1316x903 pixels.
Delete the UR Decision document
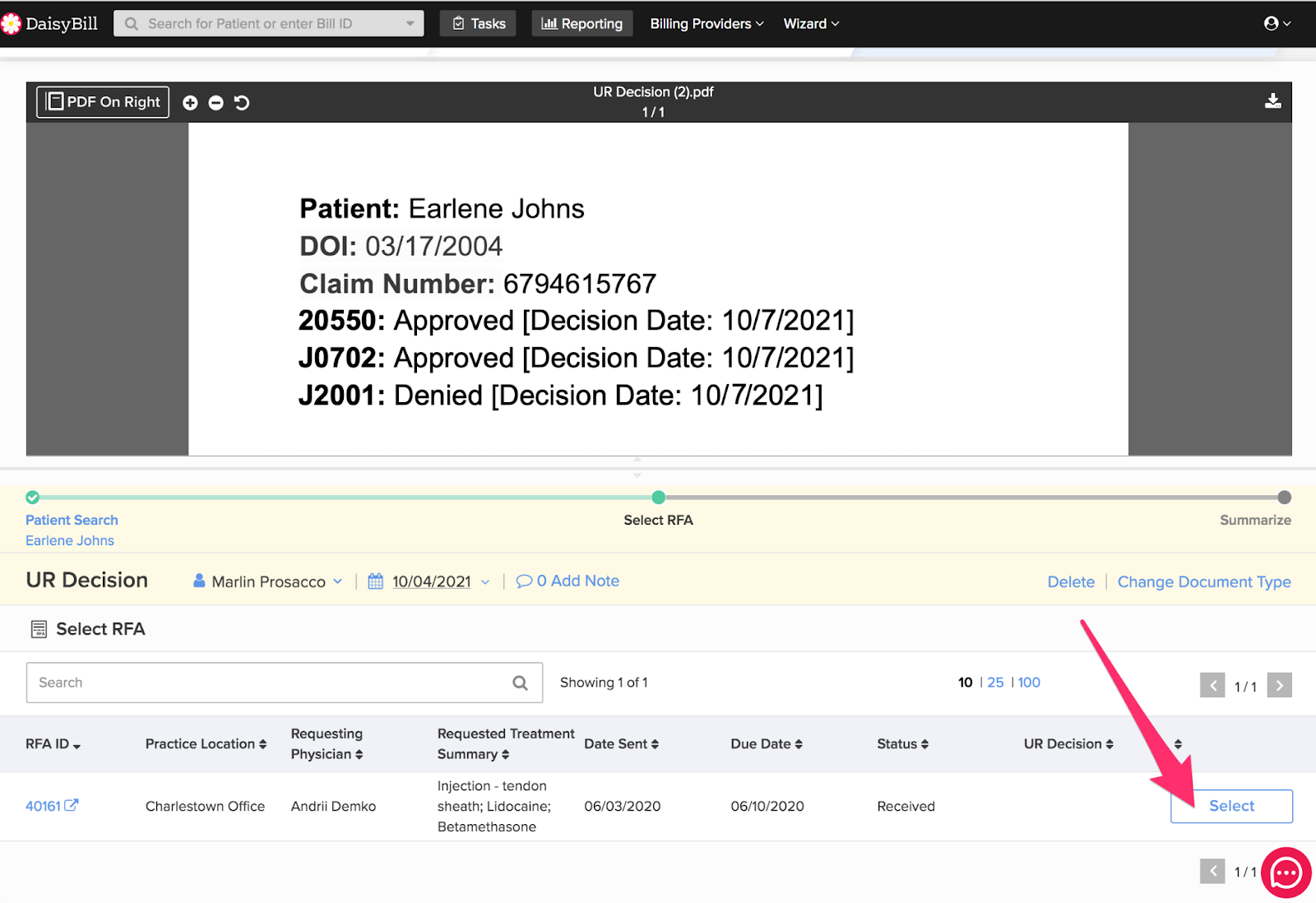(1071, 582)
